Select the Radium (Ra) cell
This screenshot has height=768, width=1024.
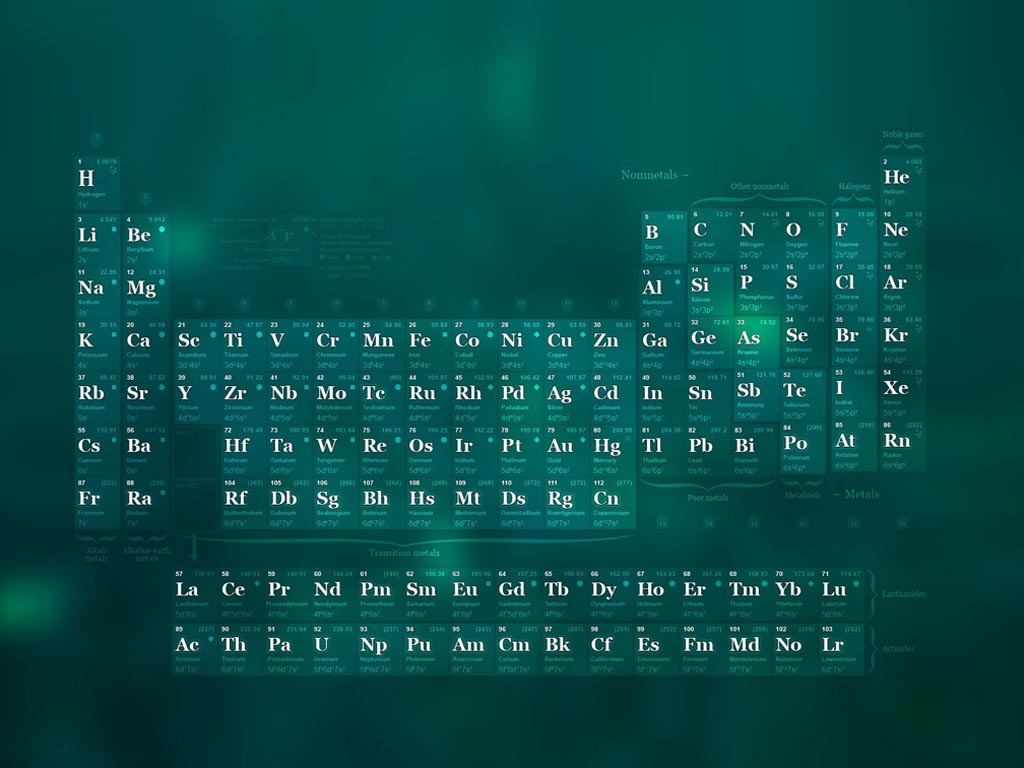click(x=146, y=504)
